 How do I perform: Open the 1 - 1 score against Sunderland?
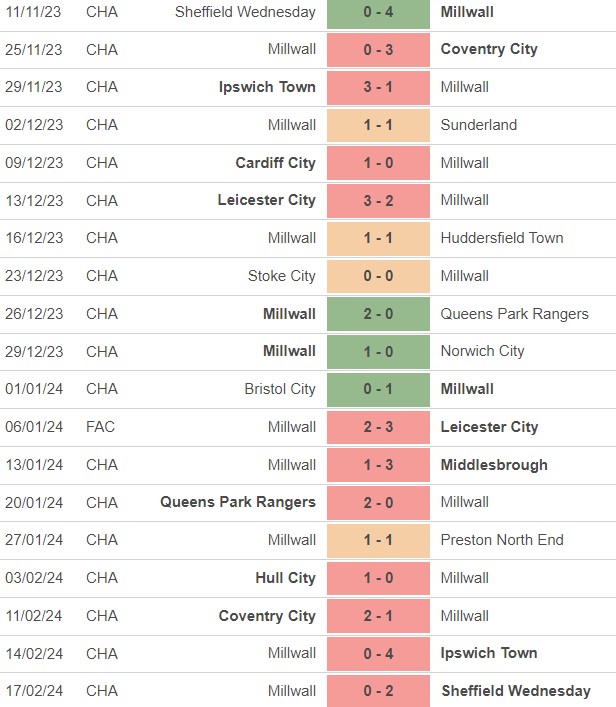tap(378, 125)
